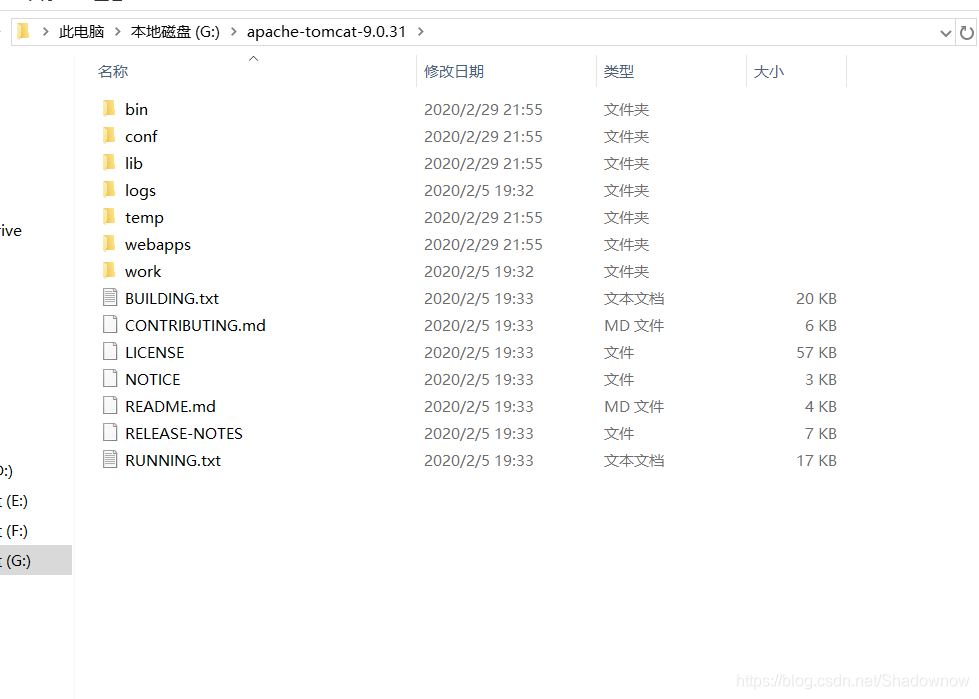Select the highlighted (G:) drive in the sidebar
This screenshot has width=979, height=699.
tap(36, 560)
